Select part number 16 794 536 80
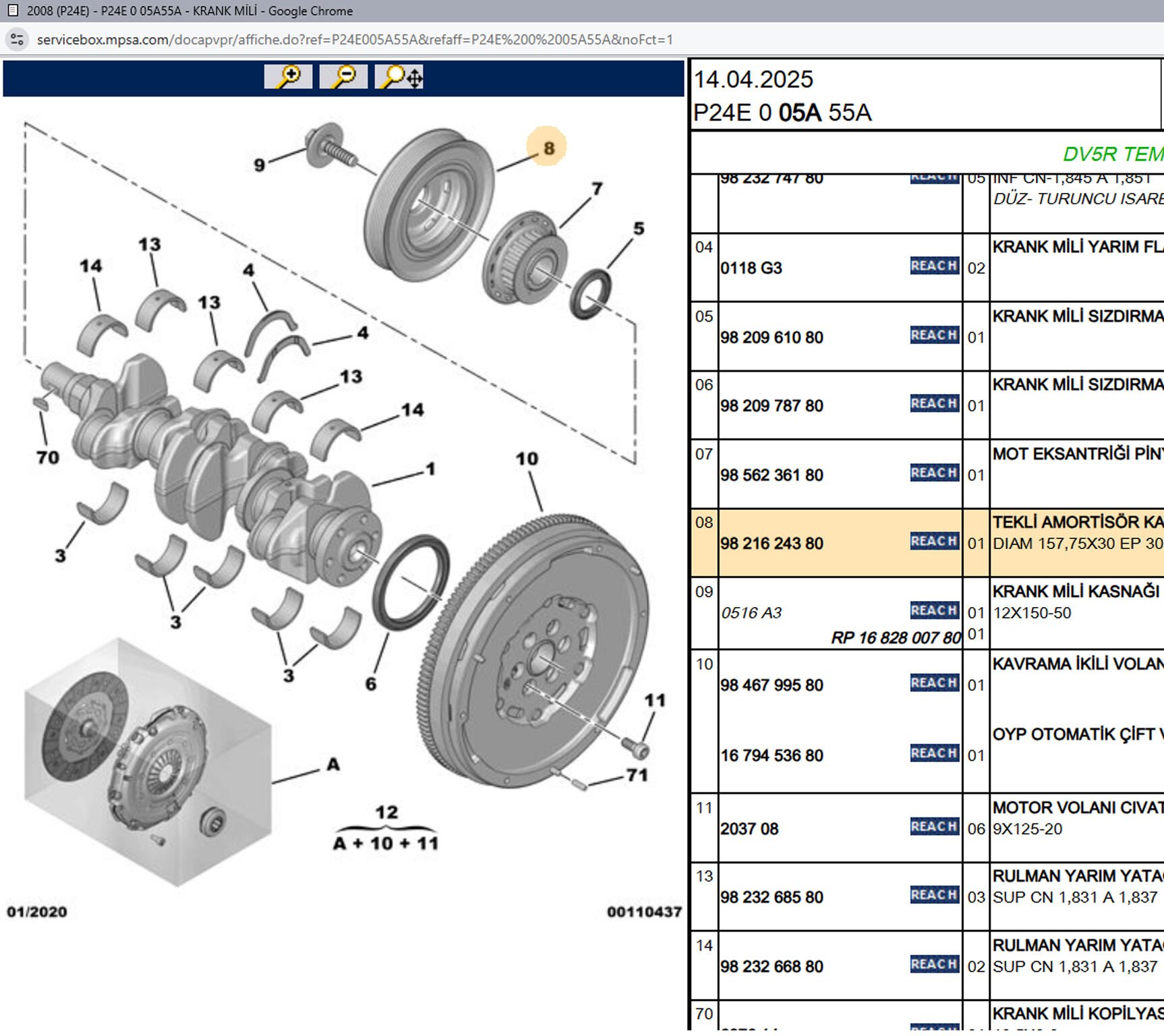This screenshot has height=1036, width=1164. [x=772, y=755]
